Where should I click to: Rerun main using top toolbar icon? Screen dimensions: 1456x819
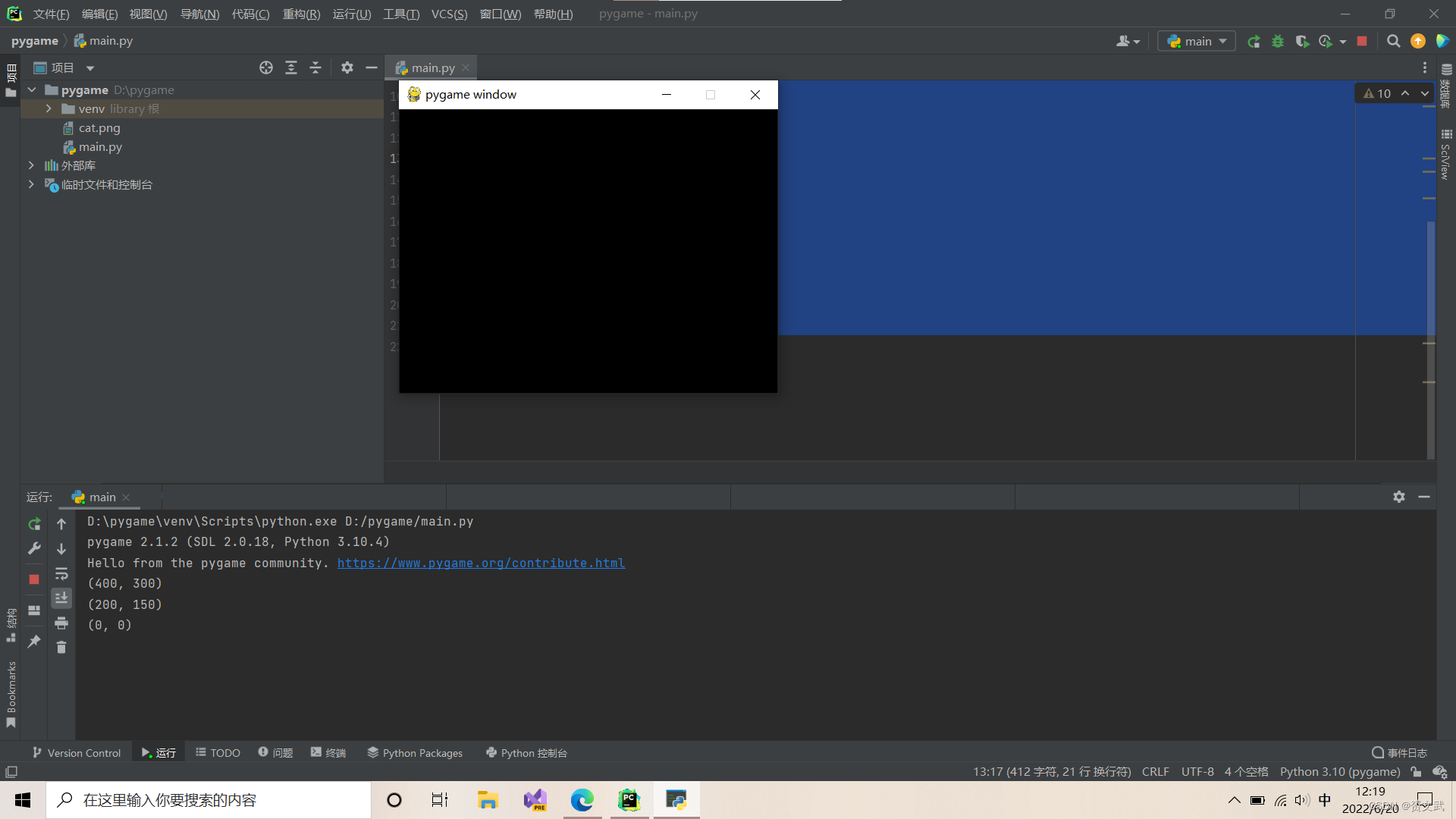(1254, 42)
